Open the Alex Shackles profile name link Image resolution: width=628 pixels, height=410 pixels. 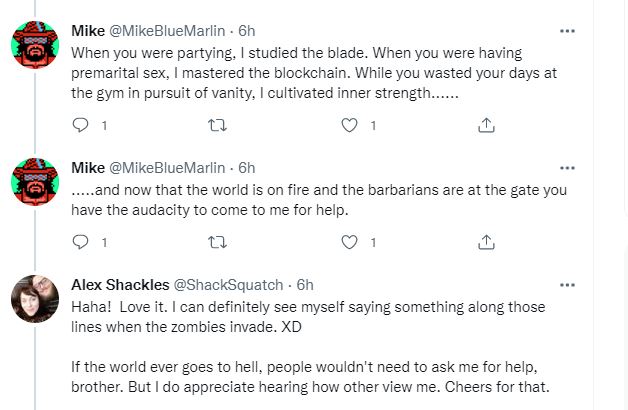click(120, 285)
